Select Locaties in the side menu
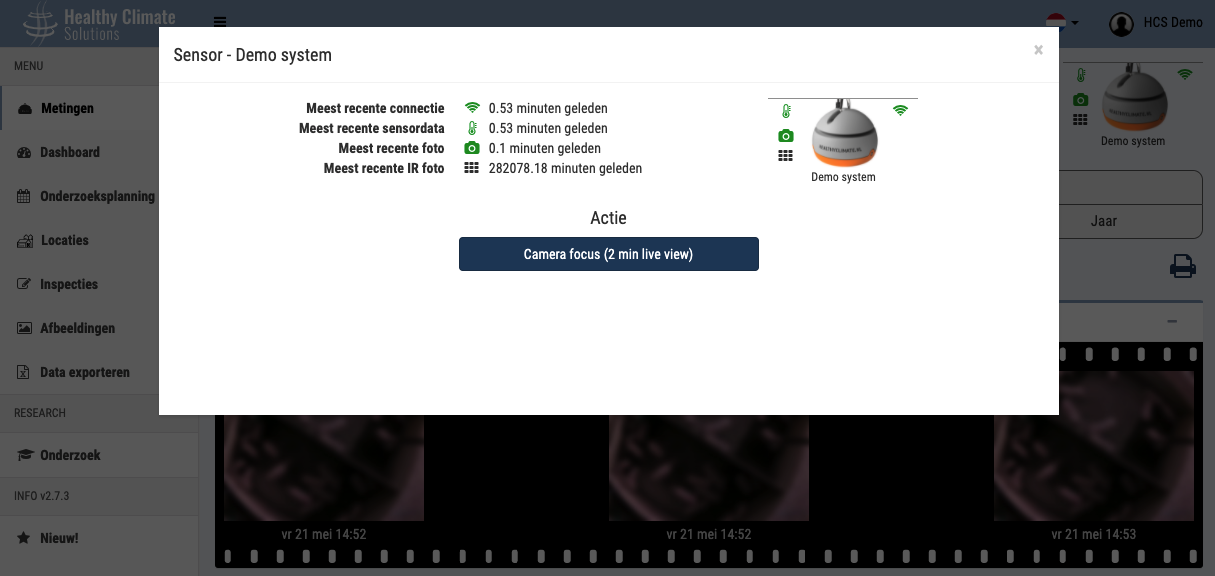The height and width of the screenshot is (576, 1215). click(x=64, y=240)
